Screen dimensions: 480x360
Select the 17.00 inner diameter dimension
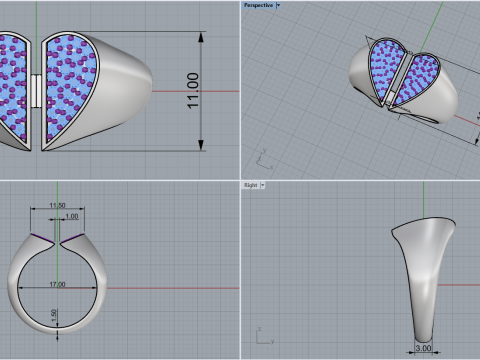(57, 284)
